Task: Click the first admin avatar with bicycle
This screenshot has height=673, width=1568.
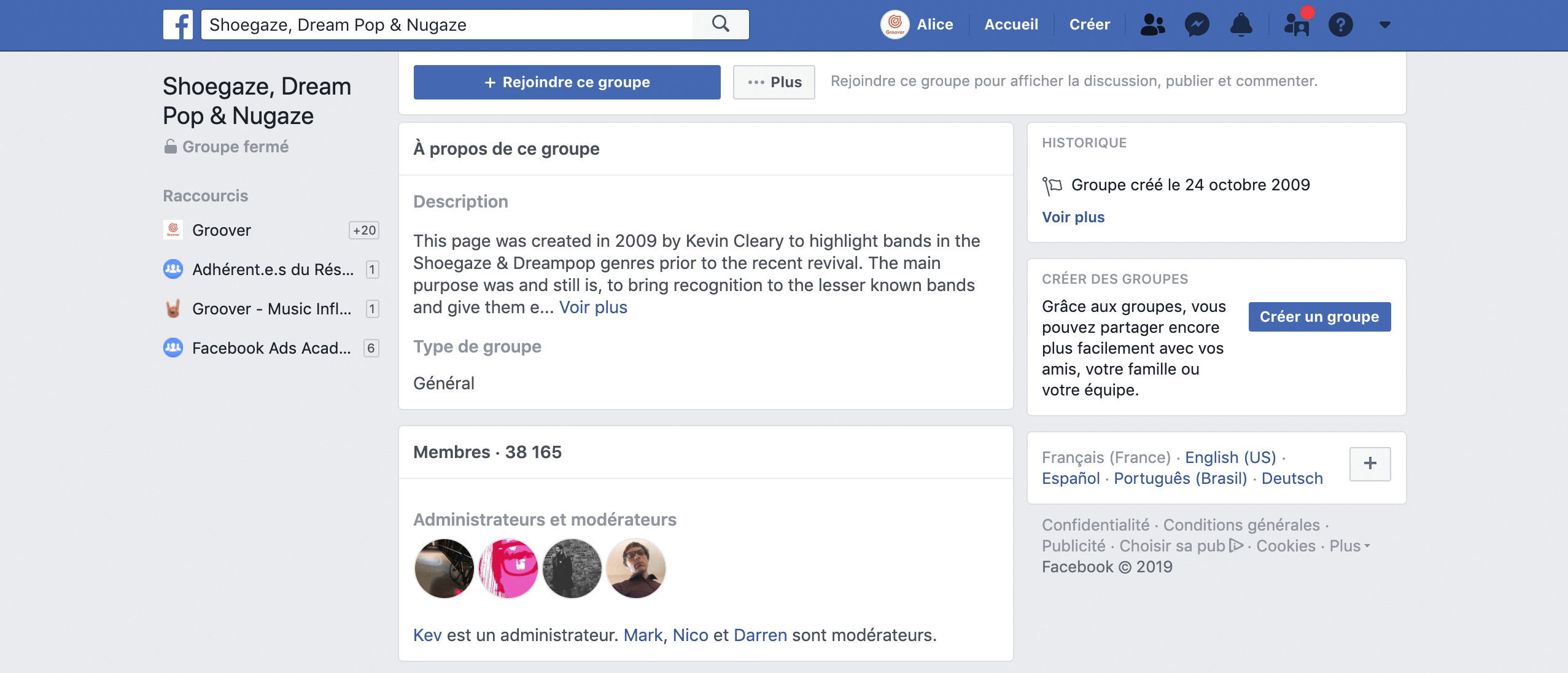Action: tap(444, 569)
